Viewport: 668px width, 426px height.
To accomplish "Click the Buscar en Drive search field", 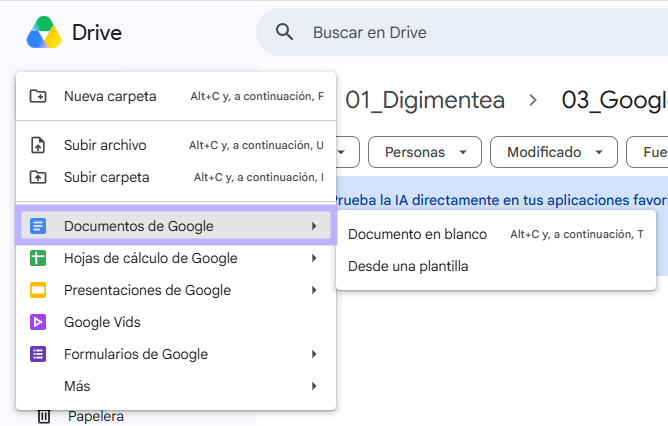I will [x=462, y=32].
